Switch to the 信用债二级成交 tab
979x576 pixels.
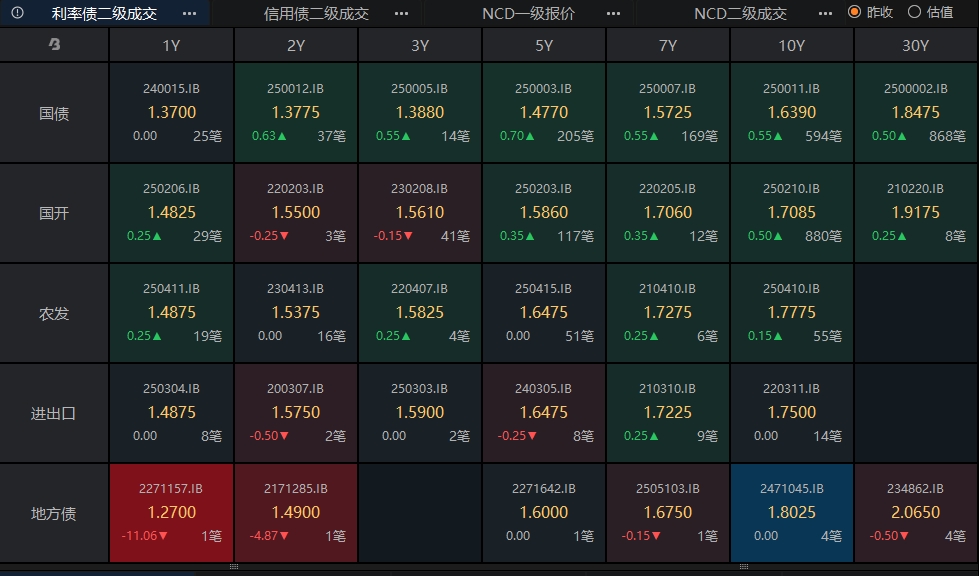click(317, 14)
